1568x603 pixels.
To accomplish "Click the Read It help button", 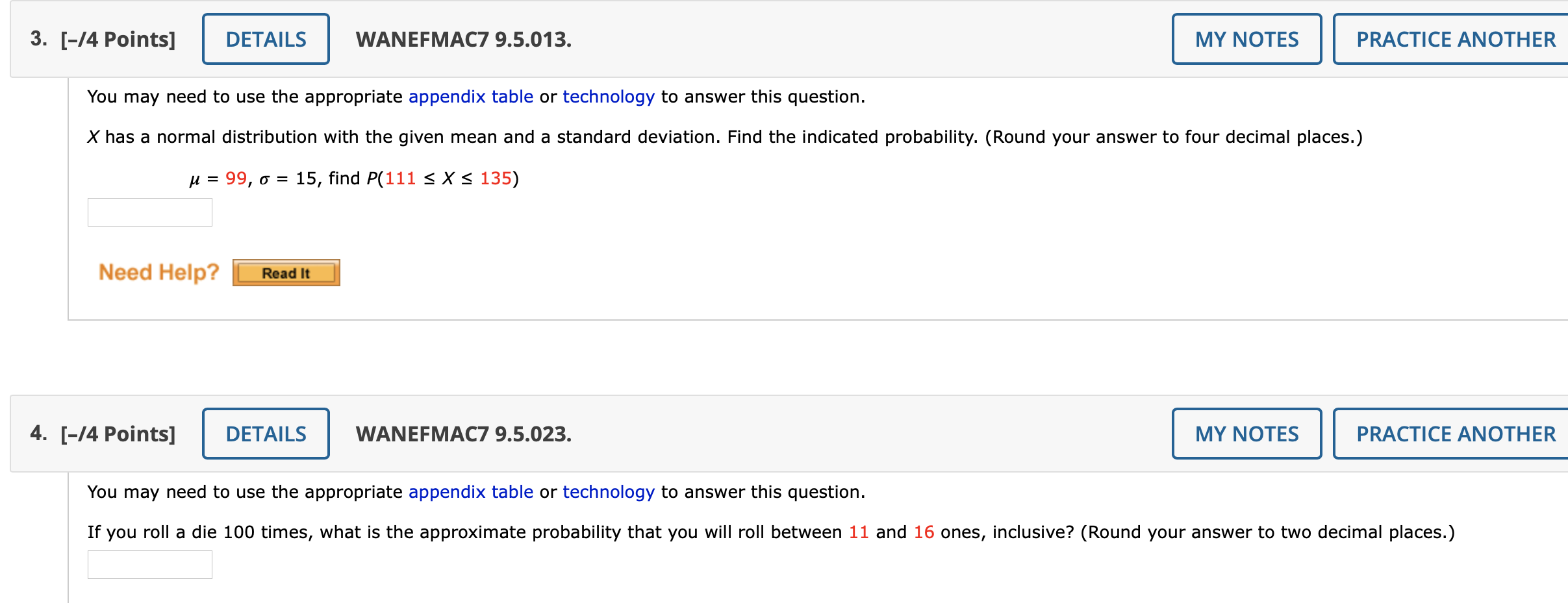I will tap(286, 273).
